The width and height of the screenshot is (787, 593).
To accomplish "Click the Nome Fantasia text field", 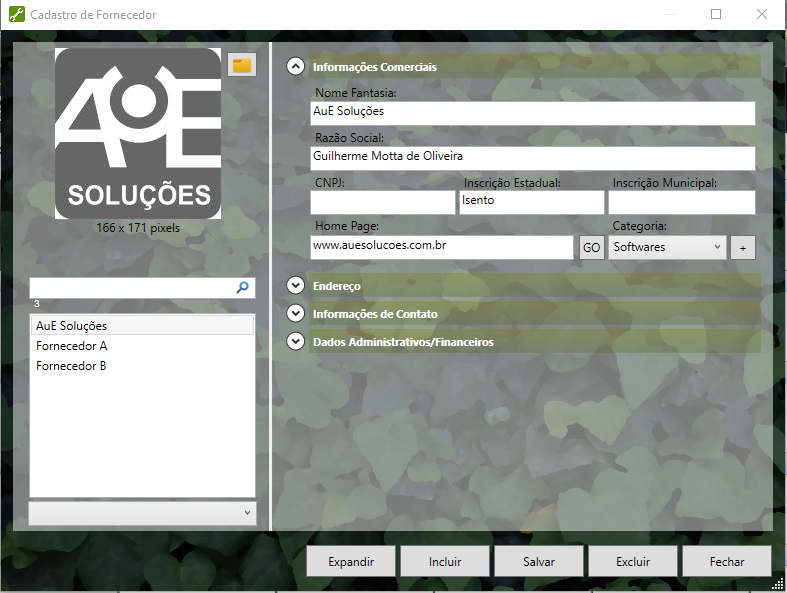I will [533, 112].
